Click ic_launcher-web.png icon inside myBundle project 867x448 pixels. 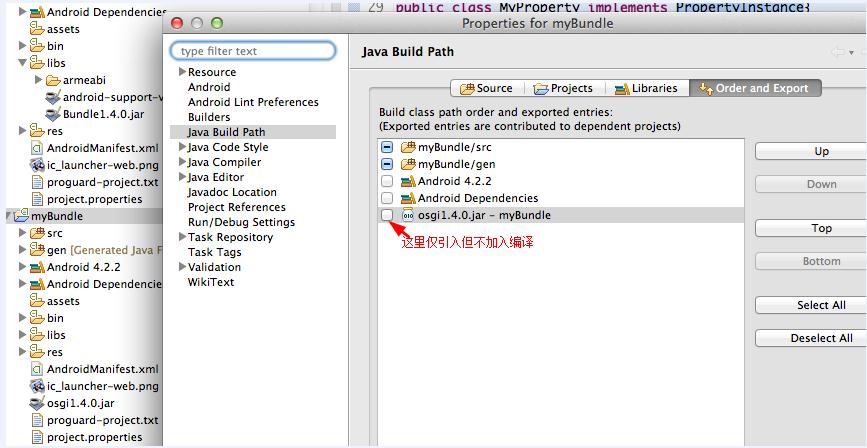[x=37, y=386]
